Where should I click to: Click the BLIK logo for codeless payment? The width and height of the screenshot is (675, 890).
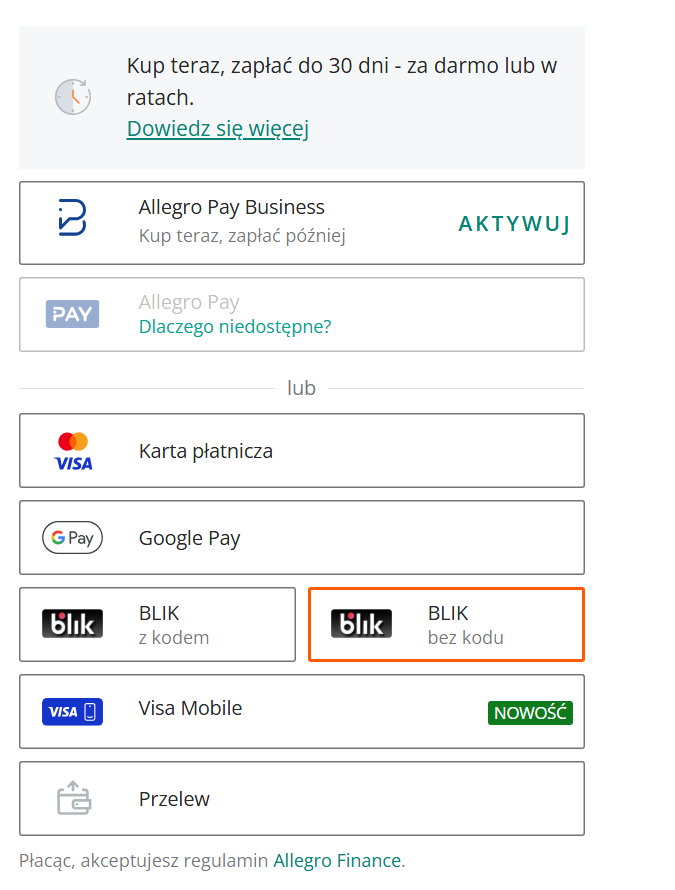point(361,624)
